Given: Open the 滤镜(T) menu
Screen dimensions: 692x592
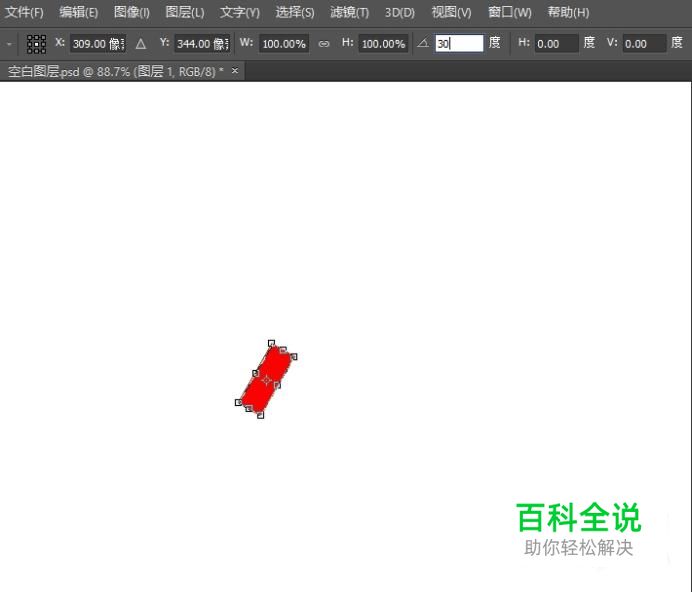Looking at the screenshot, I should [x=350, y=12].
